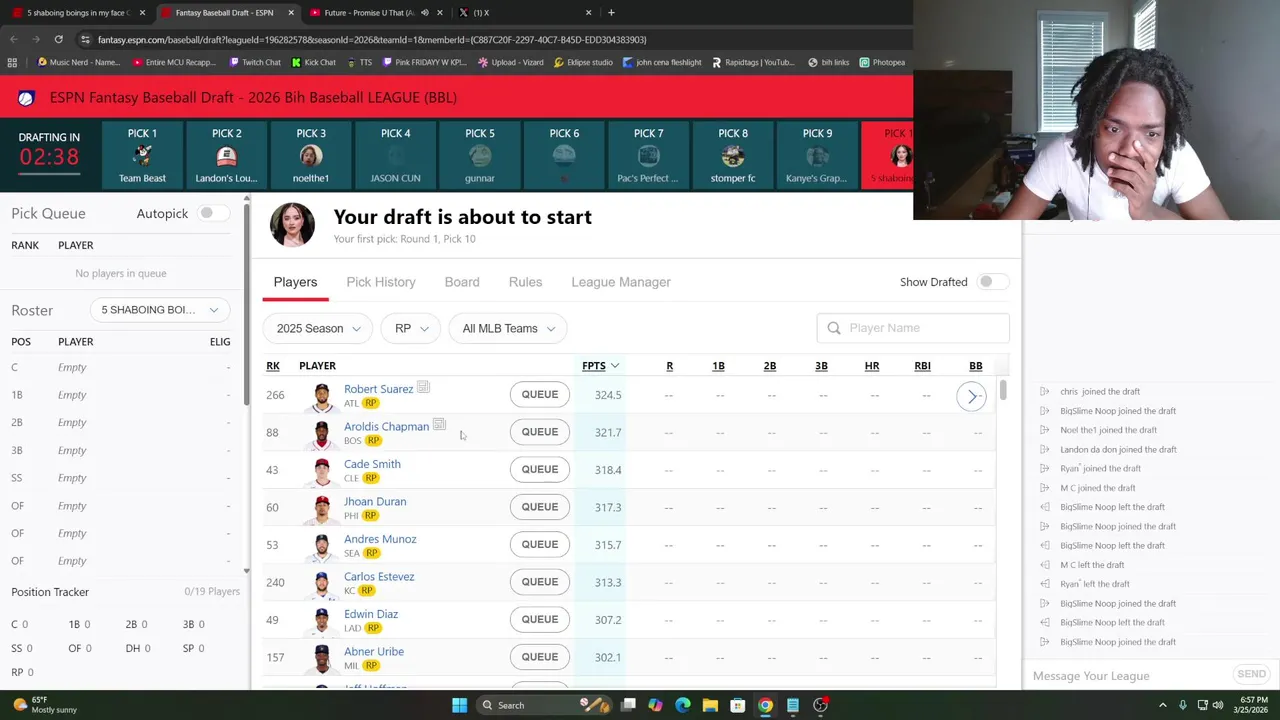
Task: Queue Cade Smith
Action: point(539,469)
